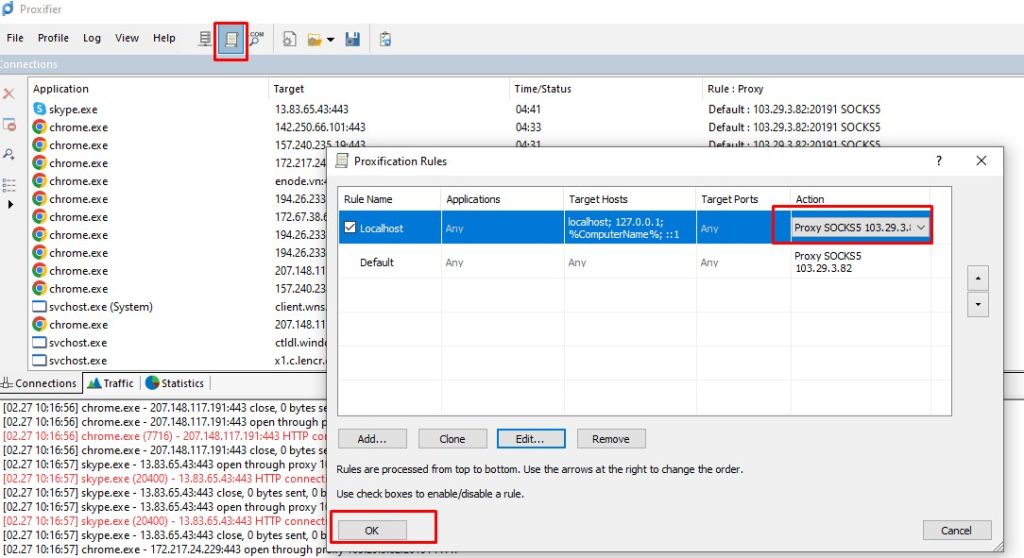The height and width of the screenshot is (558, 1024).
Task: Switch to the Statistics tab
Action: (x=175, y=383)
